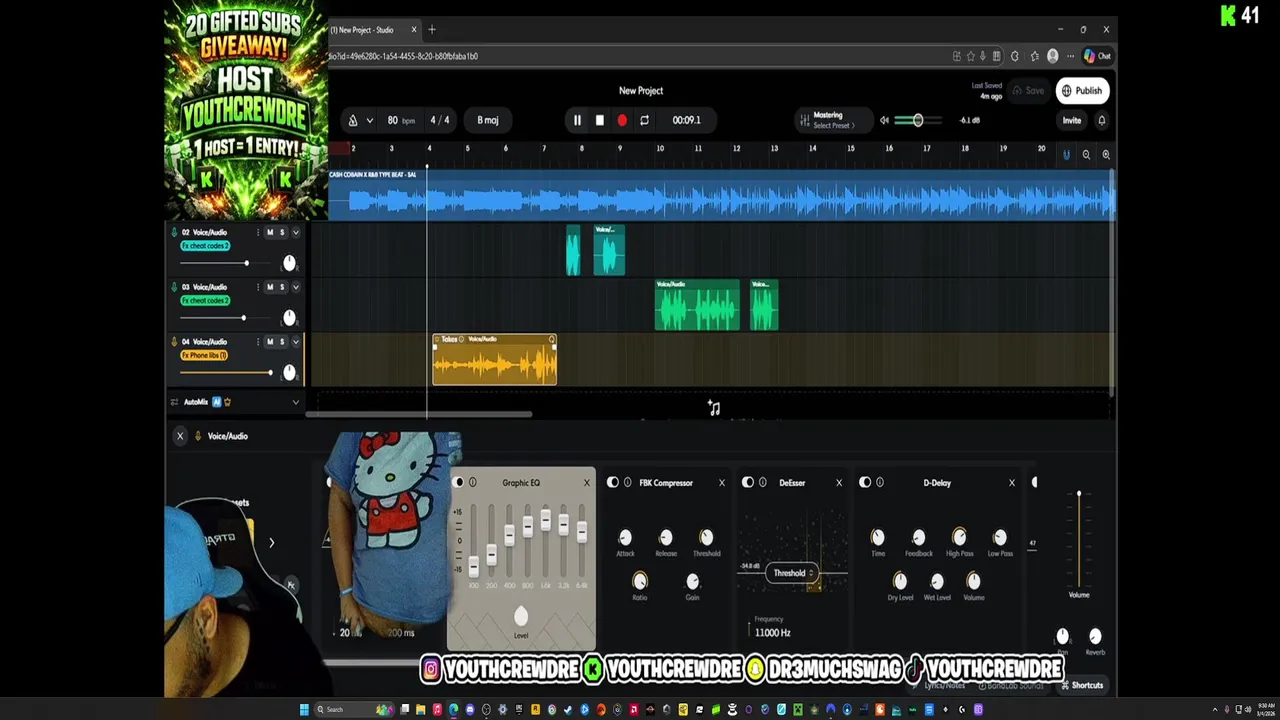
Task: Toggle loop cycle mode in the transport bar
Action: [644, 120]
